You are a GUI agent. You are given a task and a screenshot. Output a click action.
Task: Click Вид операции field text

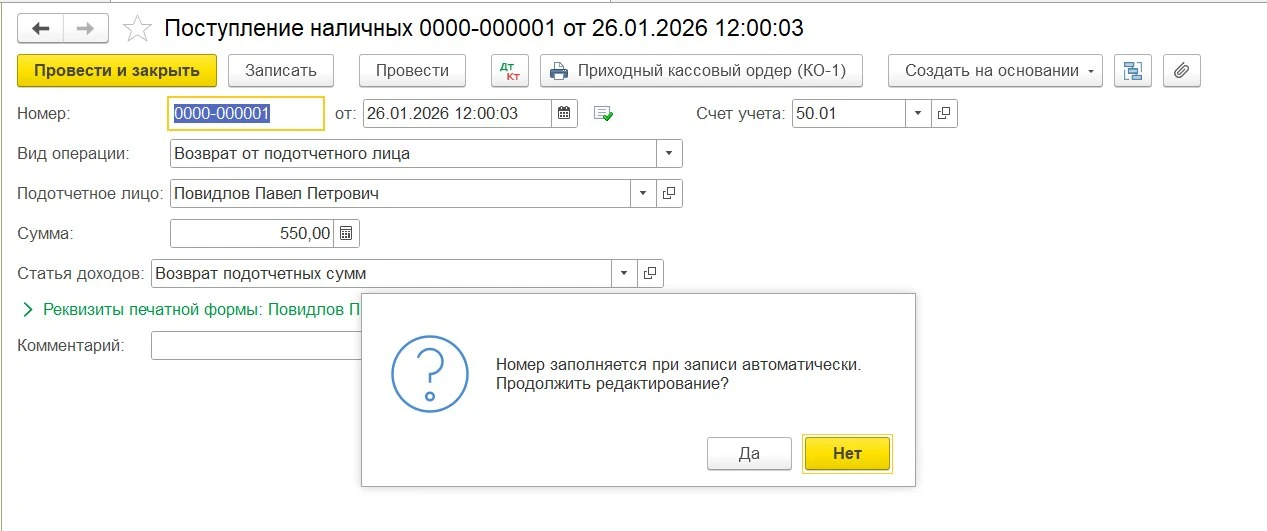[413, 153]
